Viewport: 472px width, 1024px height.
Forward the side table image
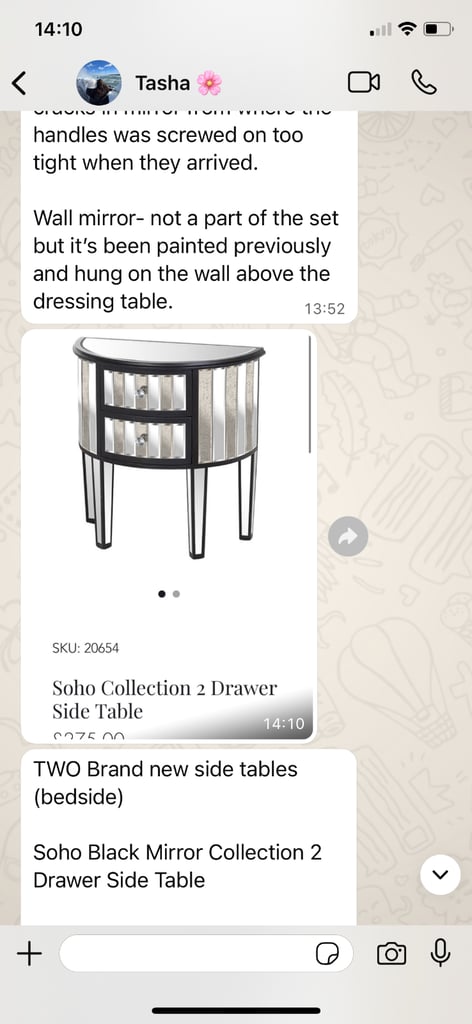pyautogui.click(x=348, y=537)
